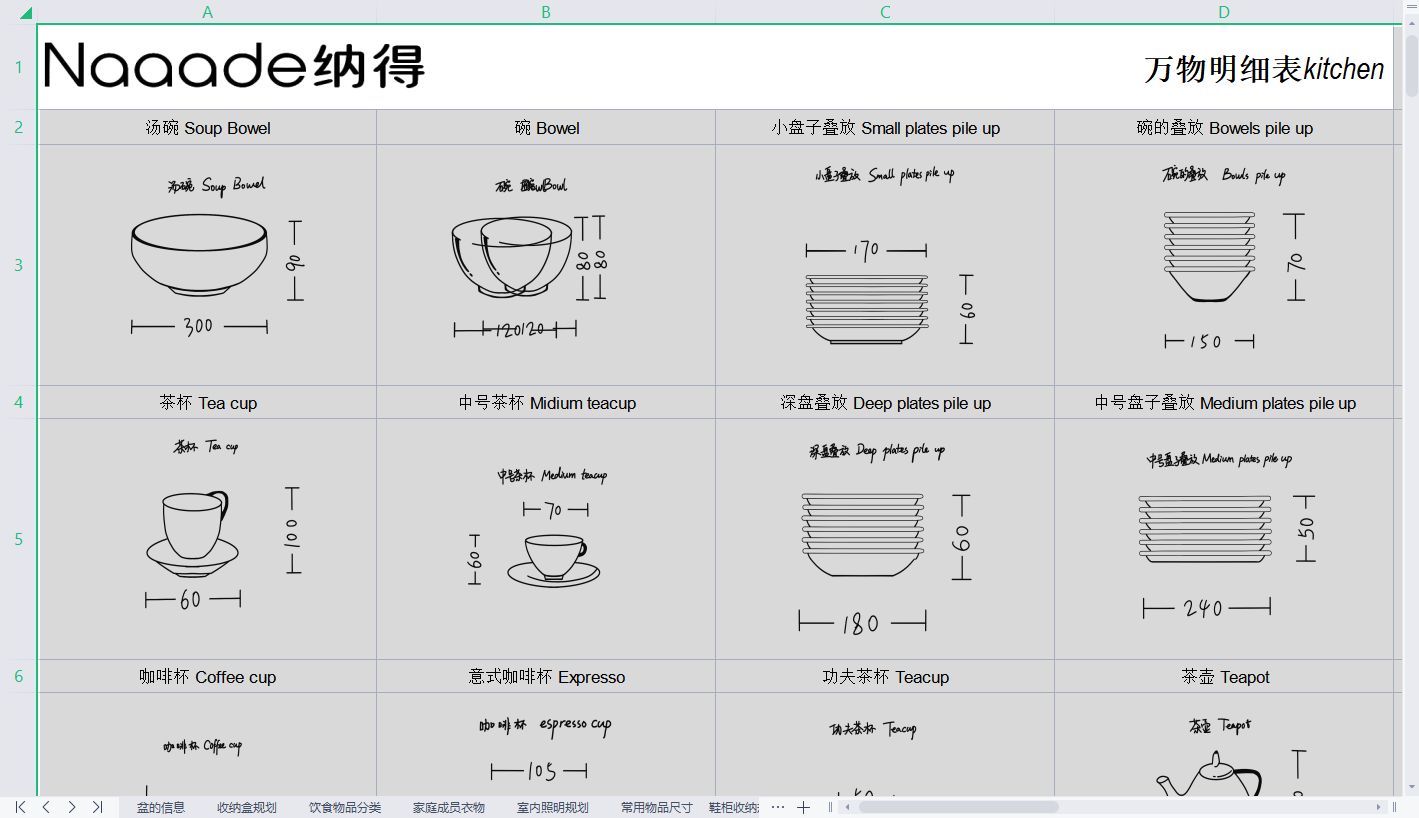
Task: Select column C header
Action: pyautogui.click(x=885, y=13)
